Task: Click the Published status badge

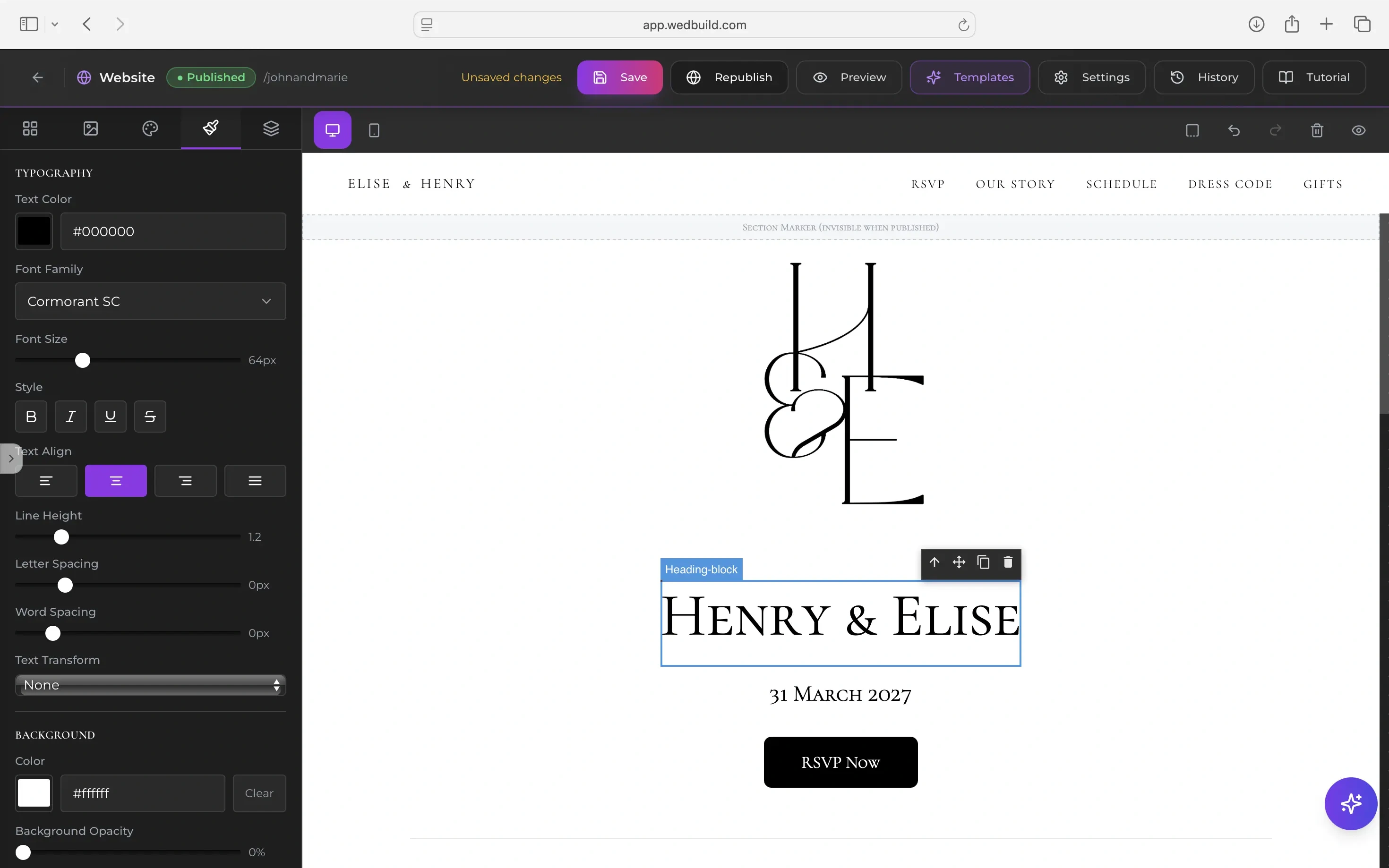Action: point(211,77)
